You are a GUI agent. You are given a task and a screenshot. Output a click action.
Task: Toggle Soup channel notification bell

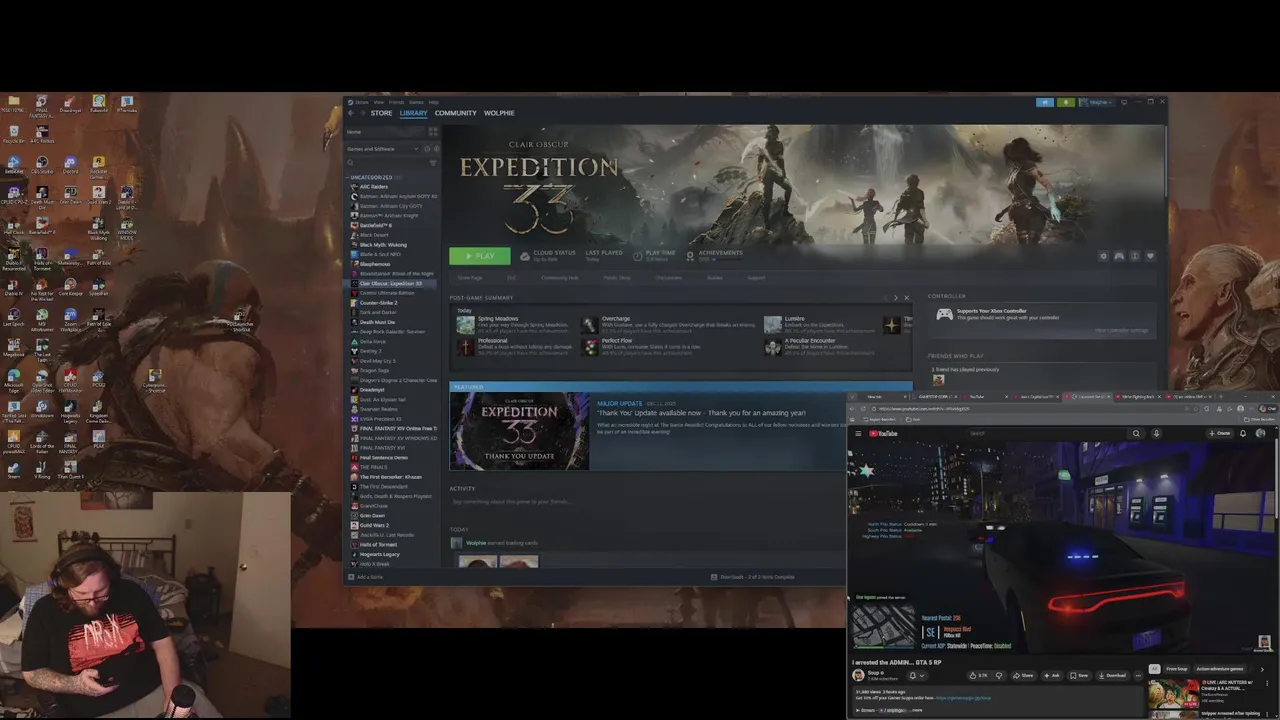[x=917, y=675]
